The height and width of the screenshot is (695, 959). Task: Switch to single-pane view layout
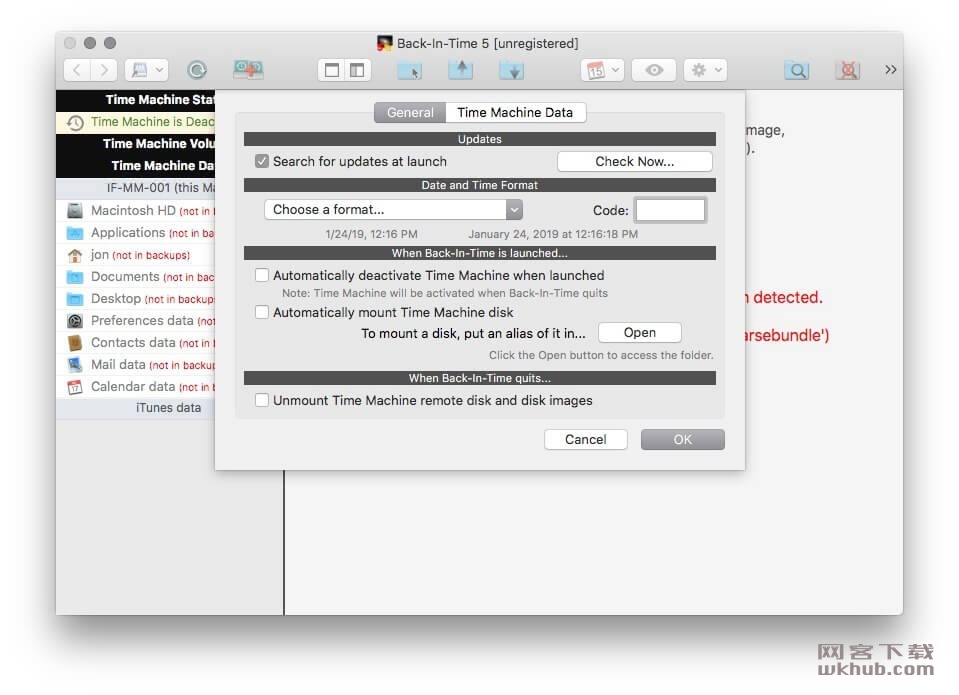point(331,70)
